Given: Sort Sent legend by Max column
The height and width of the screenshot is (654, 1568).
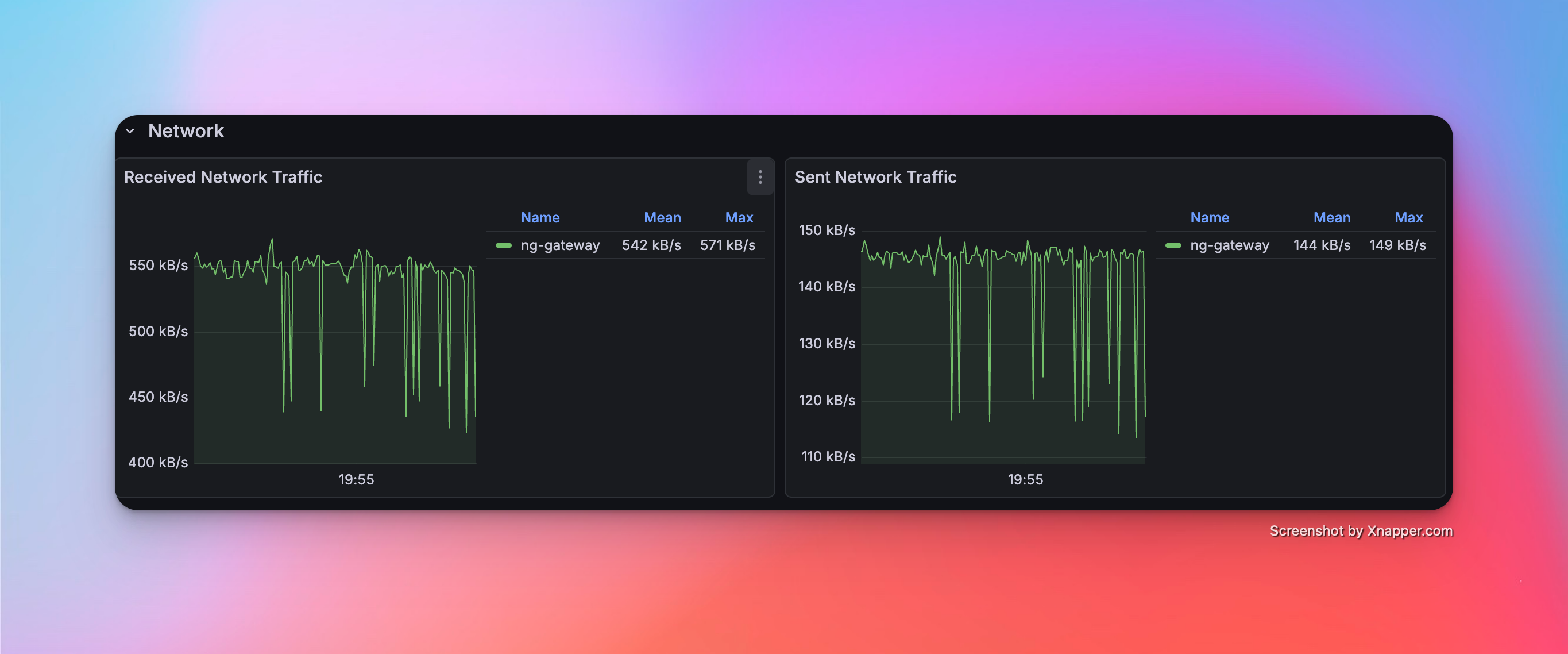Looking at the screenshot, I should click(x=1408, y=217).
